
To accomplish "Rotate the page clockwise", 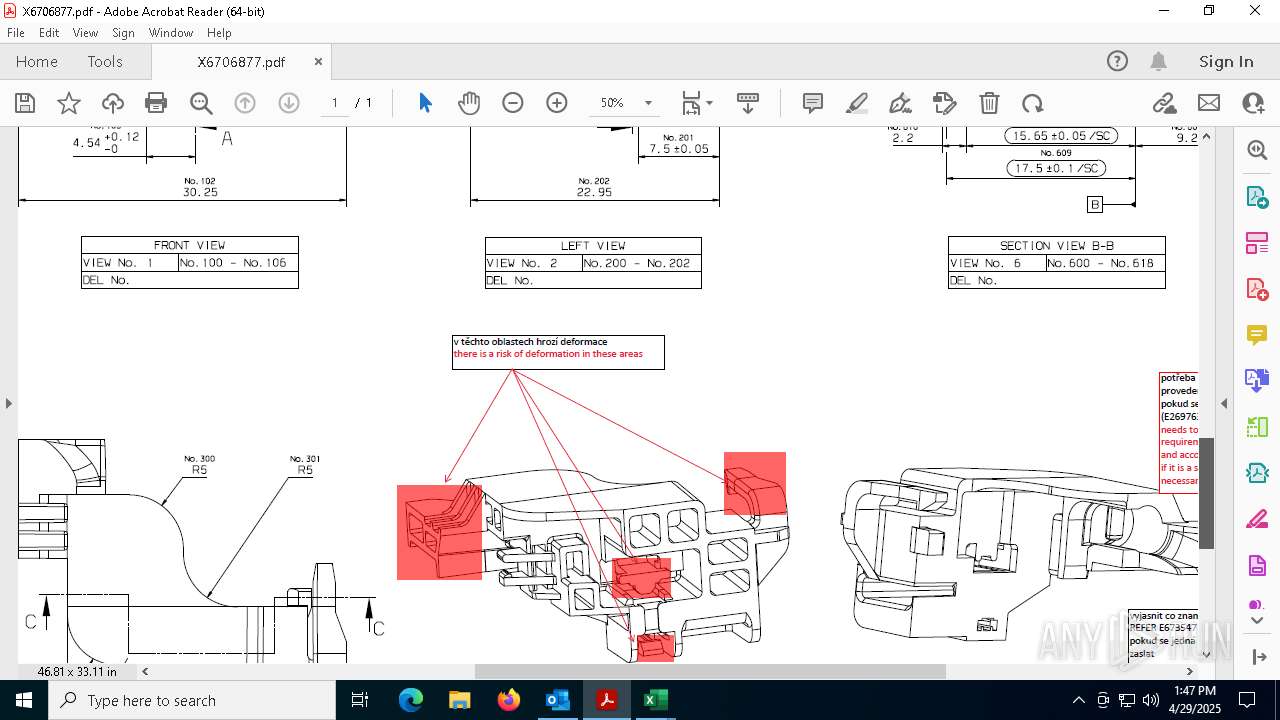I will point(1033,103).
